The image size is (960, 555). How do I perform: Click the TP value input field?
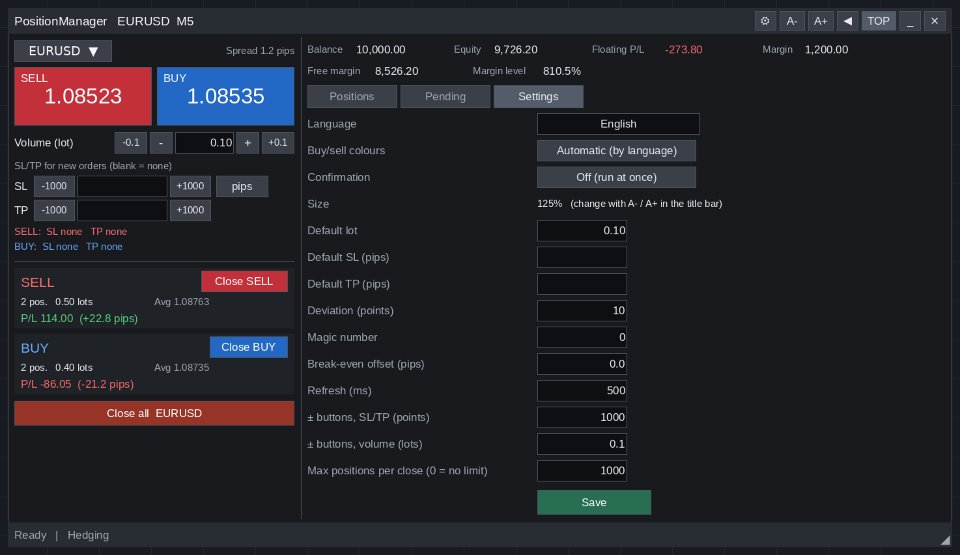tap(122, 210)
